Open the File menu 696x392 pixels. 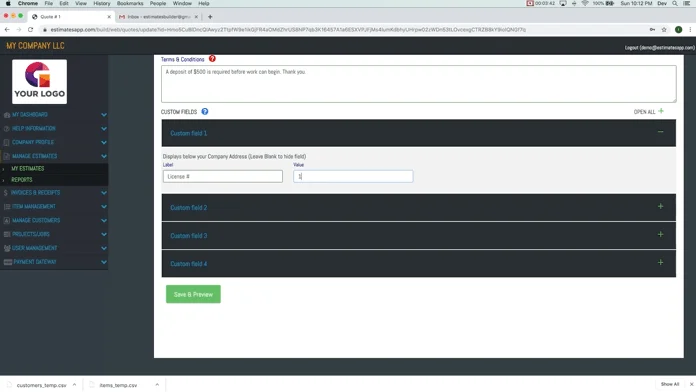click(48, 3)
